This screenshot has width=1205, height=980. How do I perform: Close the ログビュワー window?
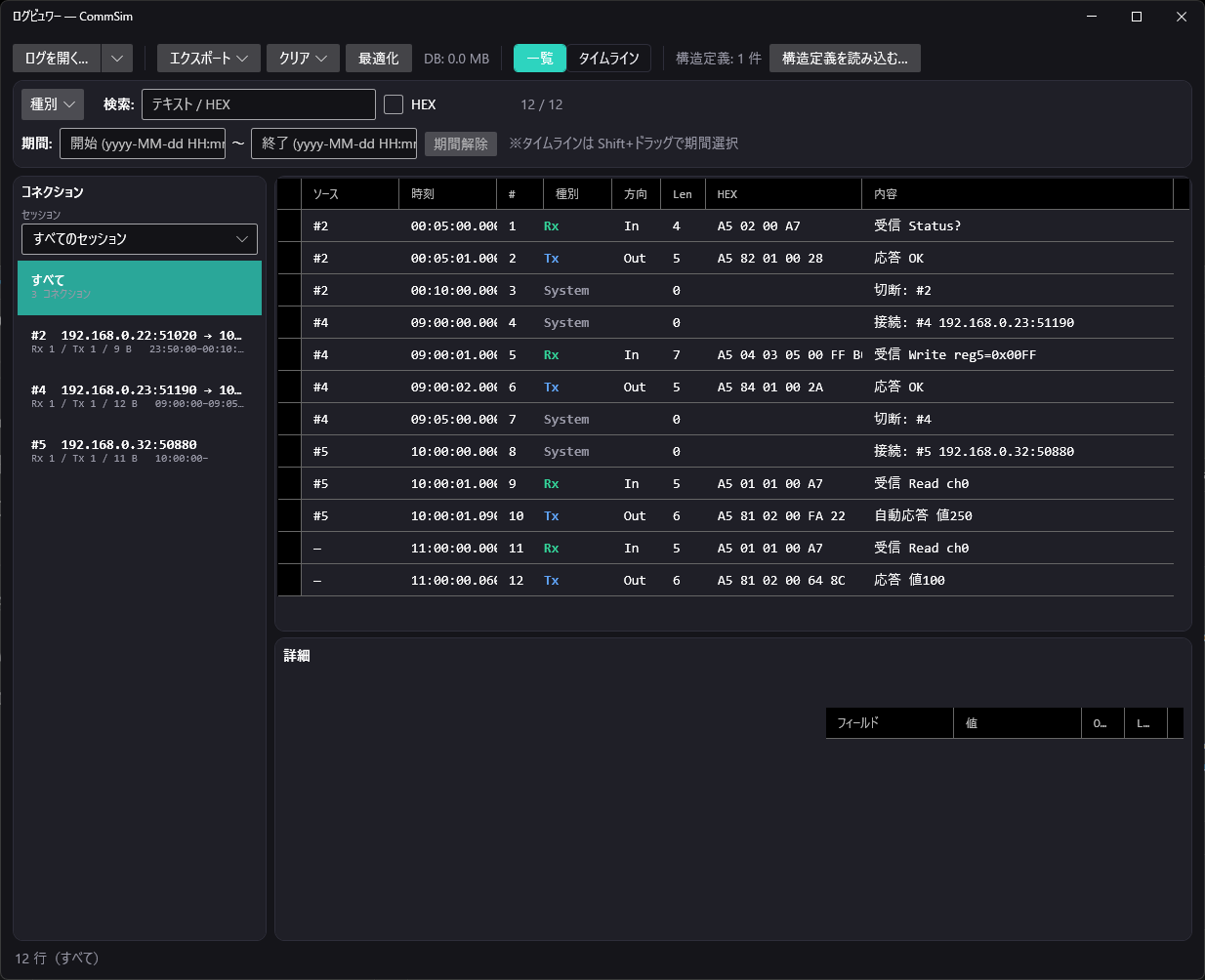(1182, 17)
